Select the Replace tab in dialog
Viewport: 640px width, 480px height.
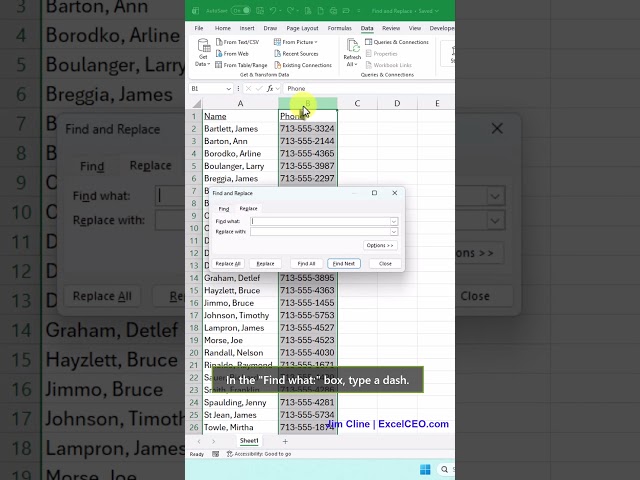[x=248, y=208]
